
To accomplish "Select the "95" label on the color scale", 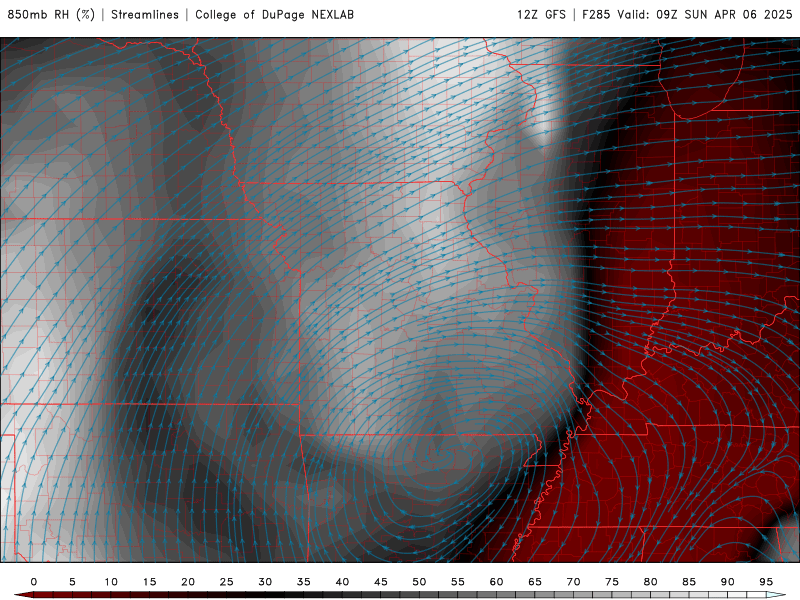I will [x=766, y=582].
